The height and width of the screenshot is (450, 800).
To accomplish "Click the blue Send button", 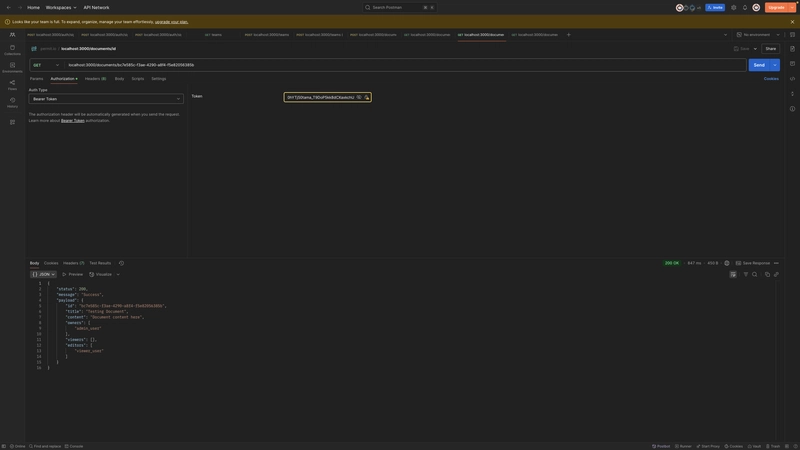I will pos(759,65).
